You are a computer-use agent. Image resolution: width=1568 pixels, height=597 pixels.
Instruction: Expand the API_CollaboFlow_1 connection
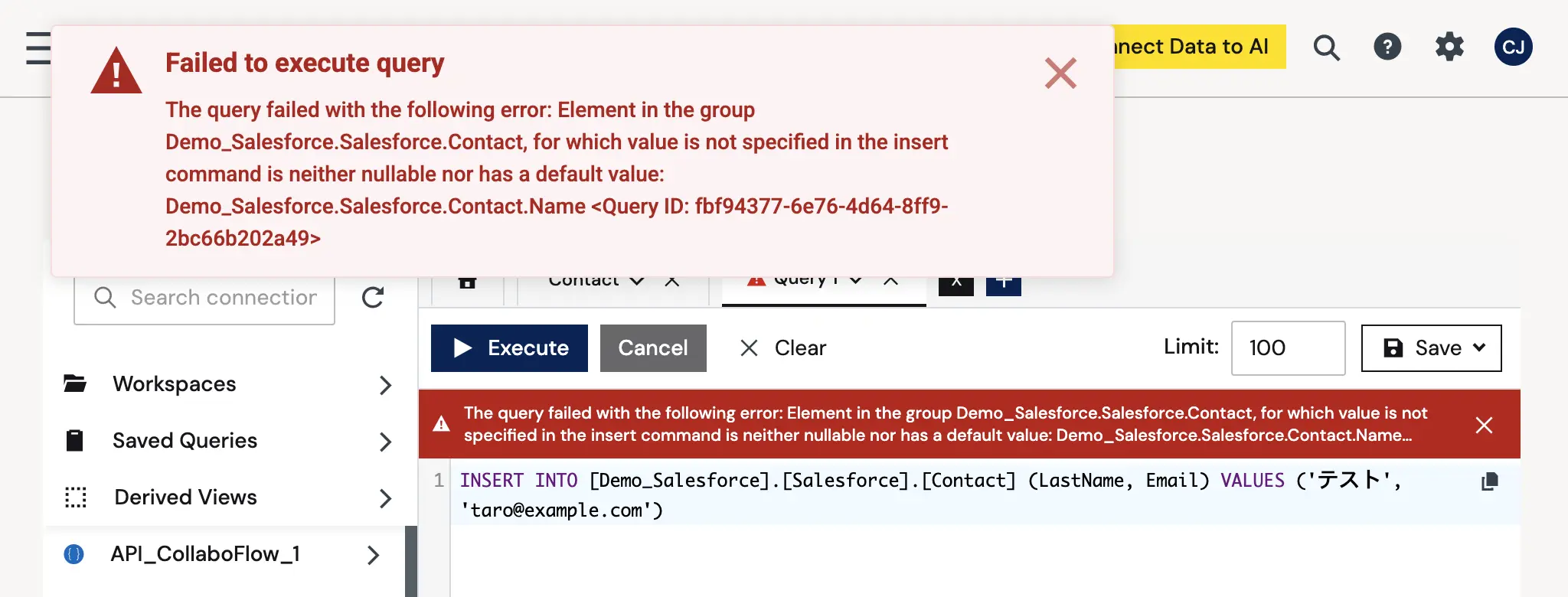click(373, 555)
